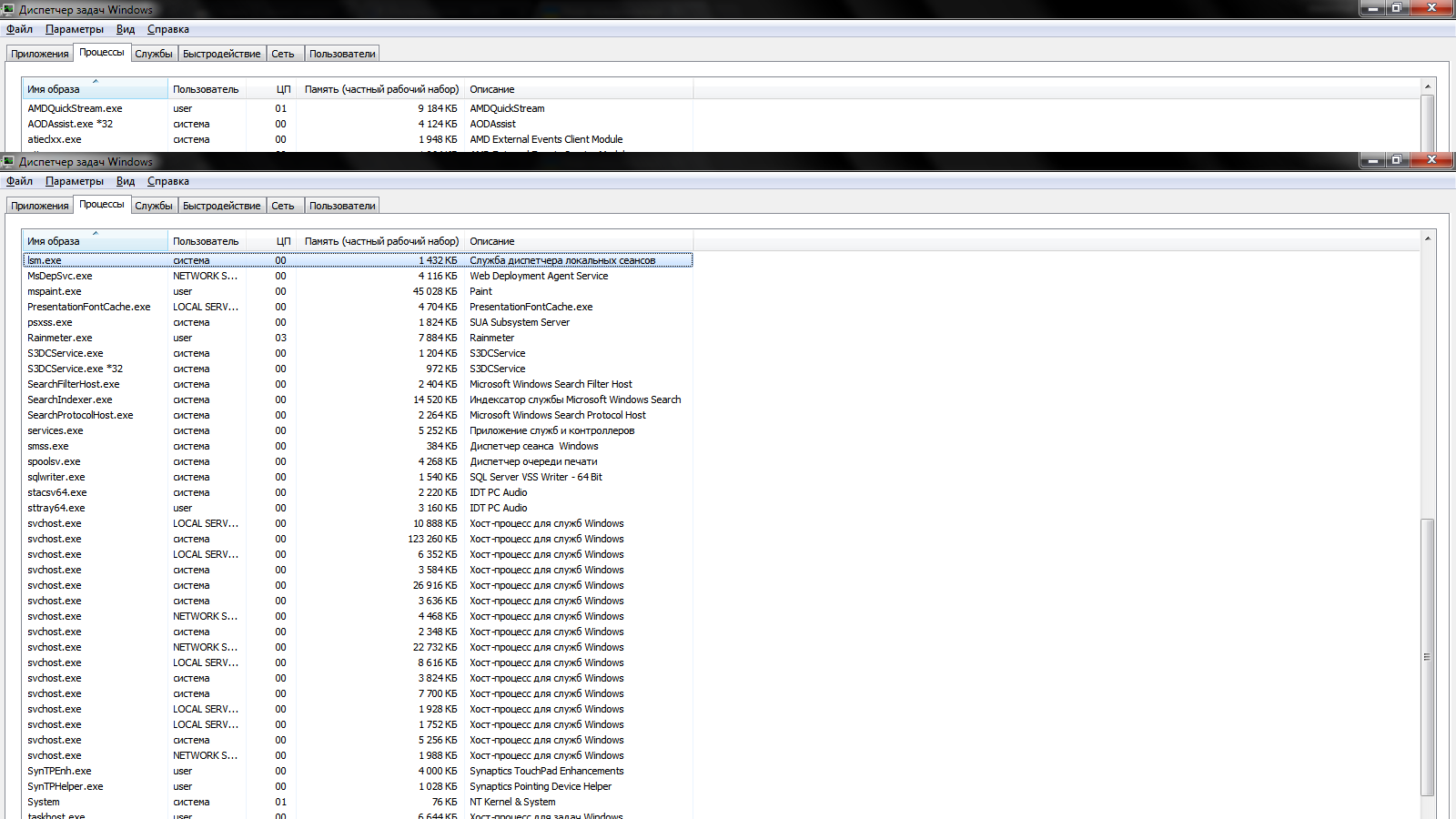Viewport: 1456px width, 819px height.
Task: Open "Вид" menu in upper window
Action: coord(126,29)
